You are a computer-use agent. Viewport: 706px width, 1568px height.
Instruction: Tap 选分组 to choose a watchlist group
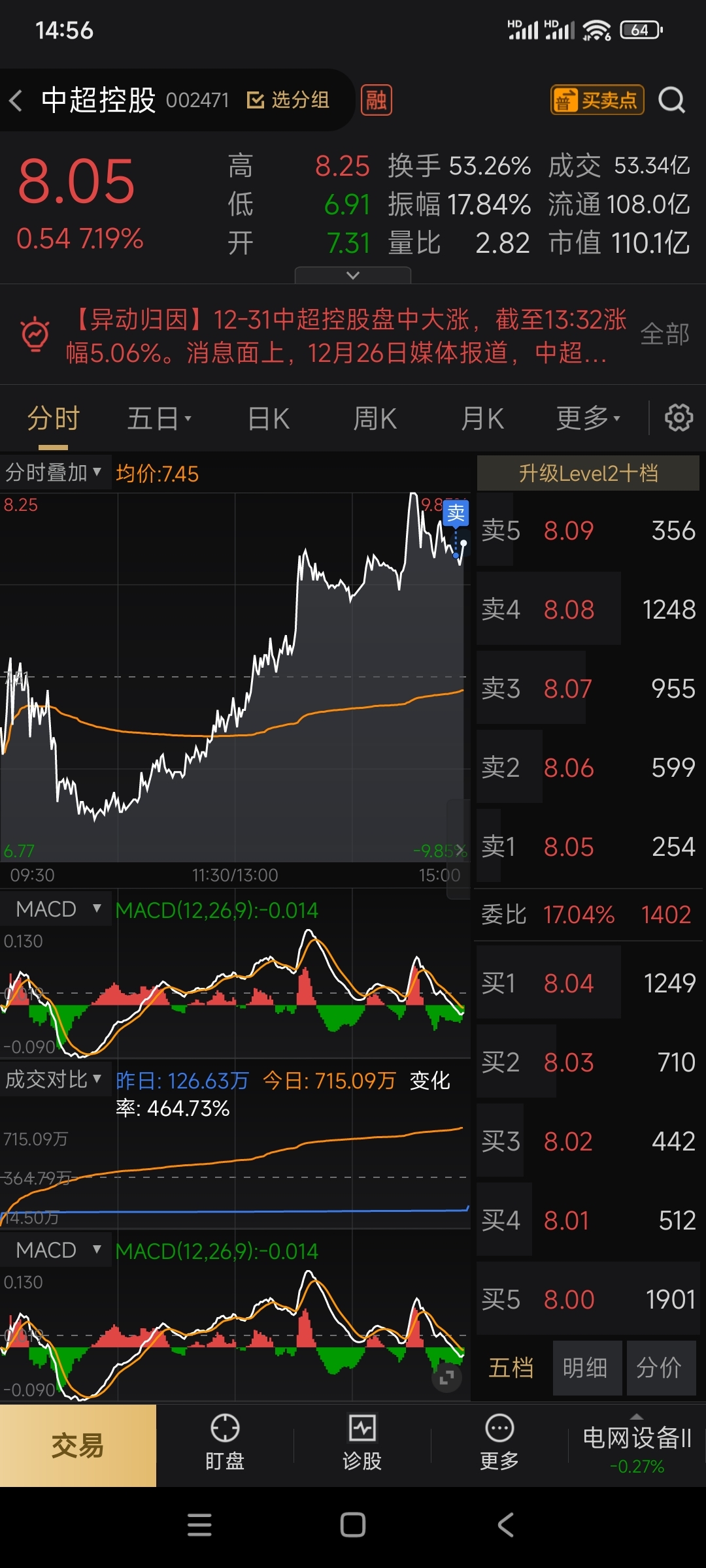(288, 100)
